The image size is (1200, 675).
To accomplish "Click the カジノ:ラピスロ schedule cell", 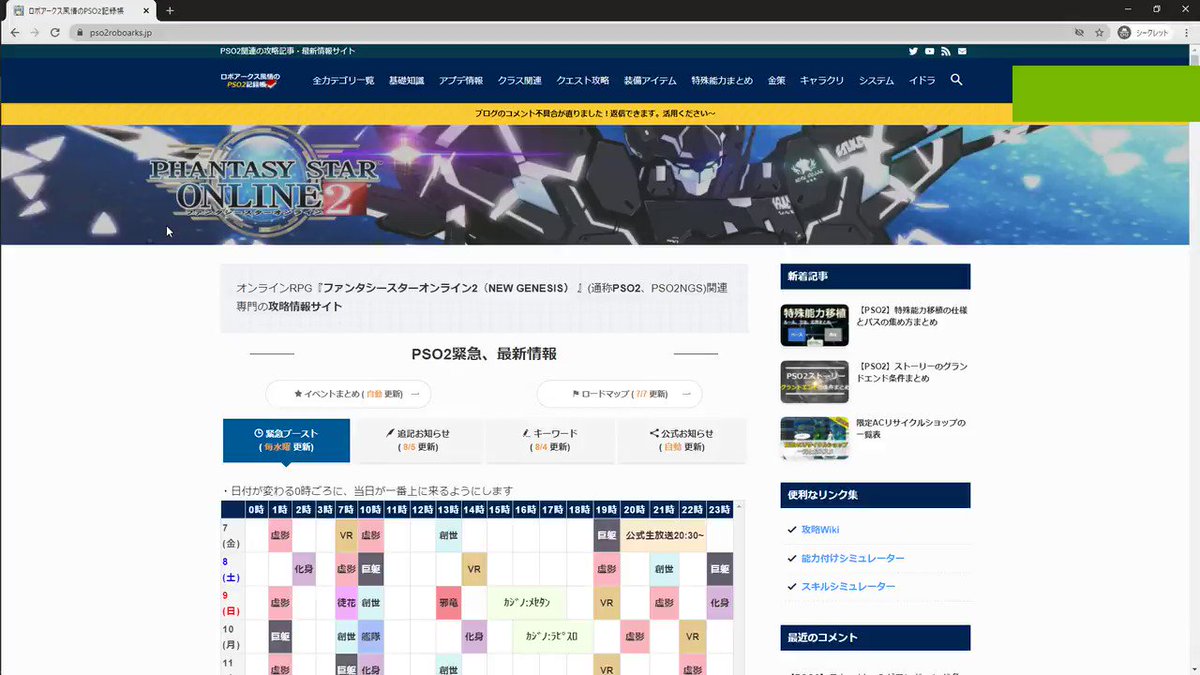I will pos(553,636).
